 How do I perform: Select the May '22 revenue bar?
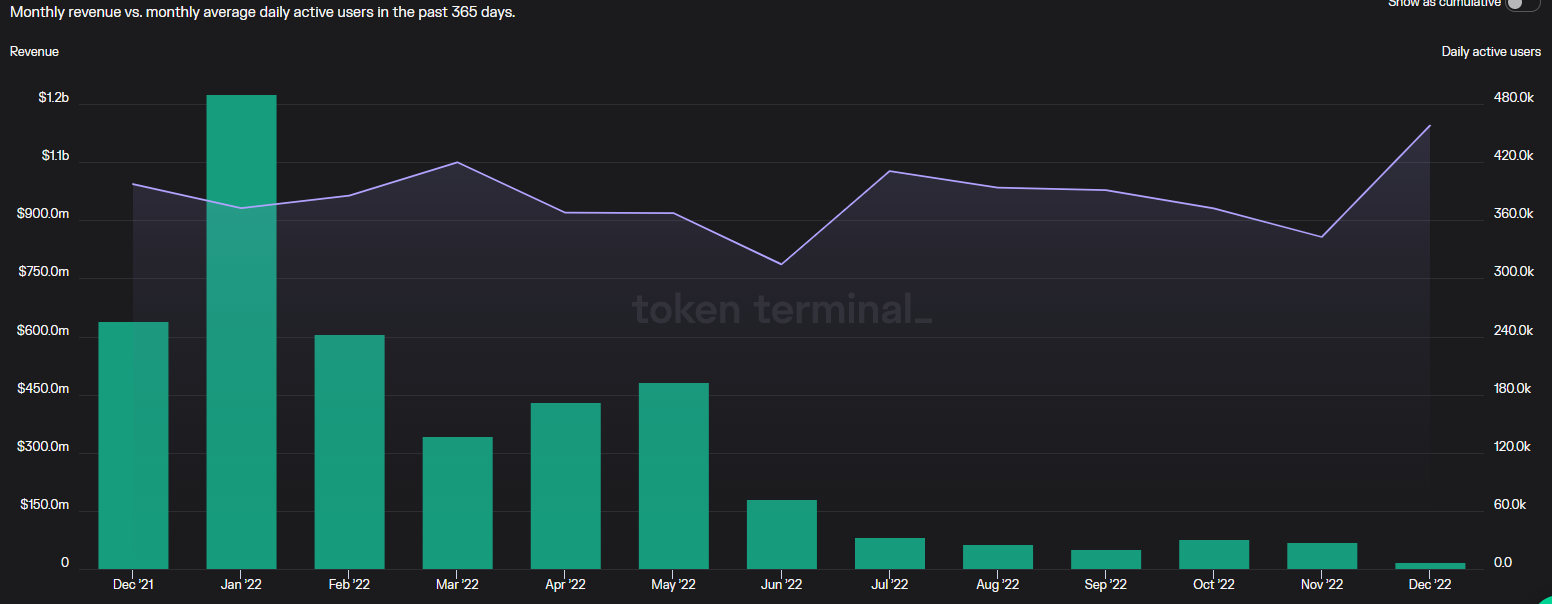point(673,476)
